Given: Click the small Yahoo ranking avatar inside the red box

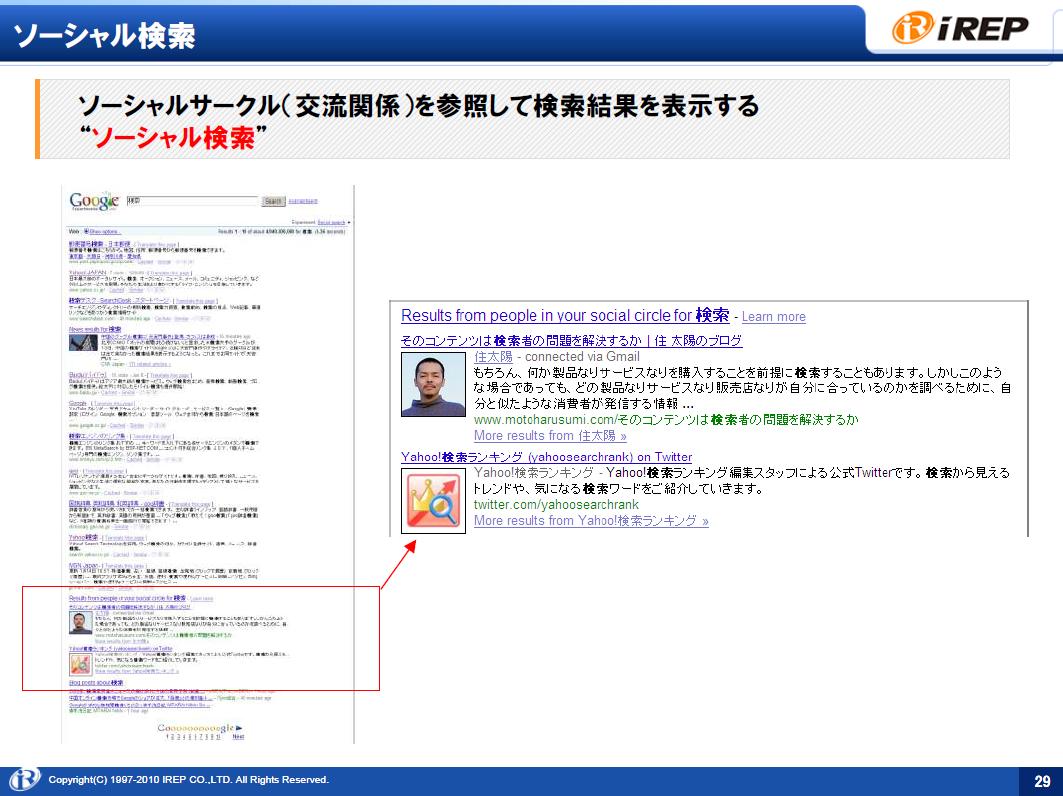Looking at the screenshot, I should click(x=81, y=664).
